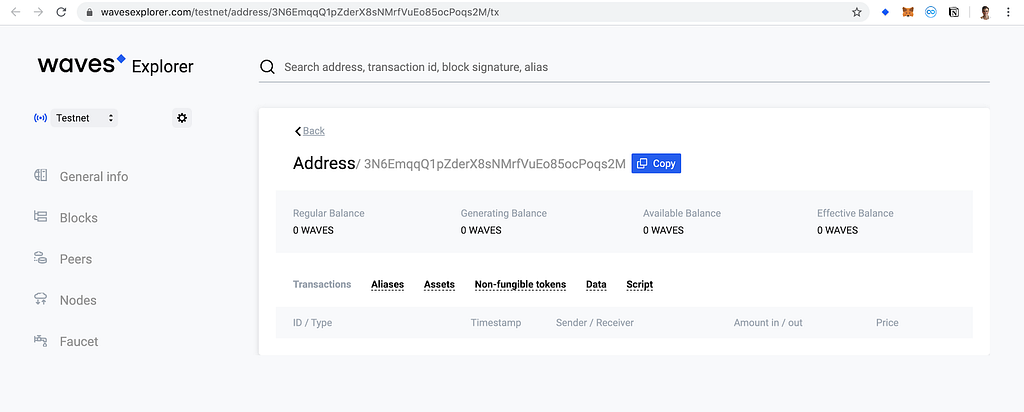
Task: Open Chrome's three-dot menu
Action: click(1010, 12)
